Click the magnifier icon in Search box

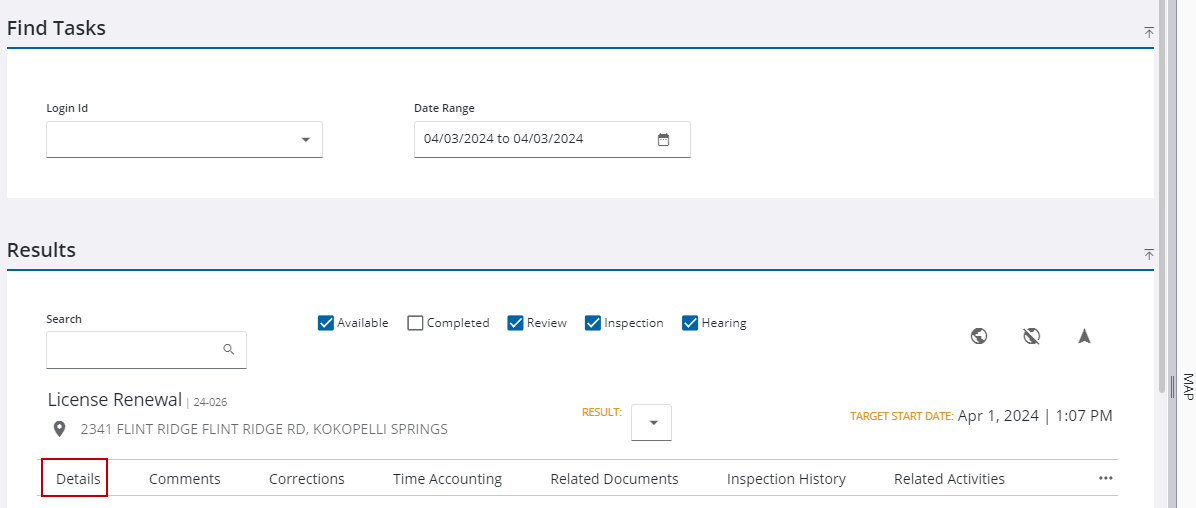tap(229, 350)
